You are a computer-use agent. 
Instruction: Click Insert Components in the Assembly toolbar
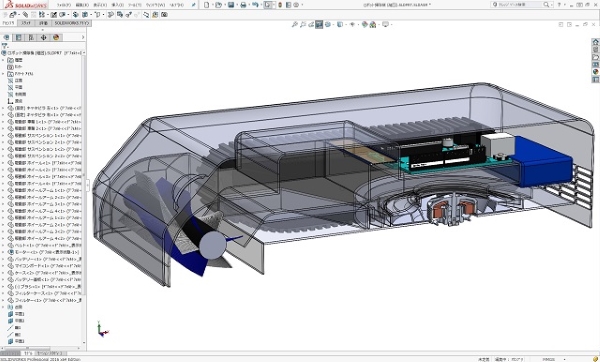click(13, 15)
